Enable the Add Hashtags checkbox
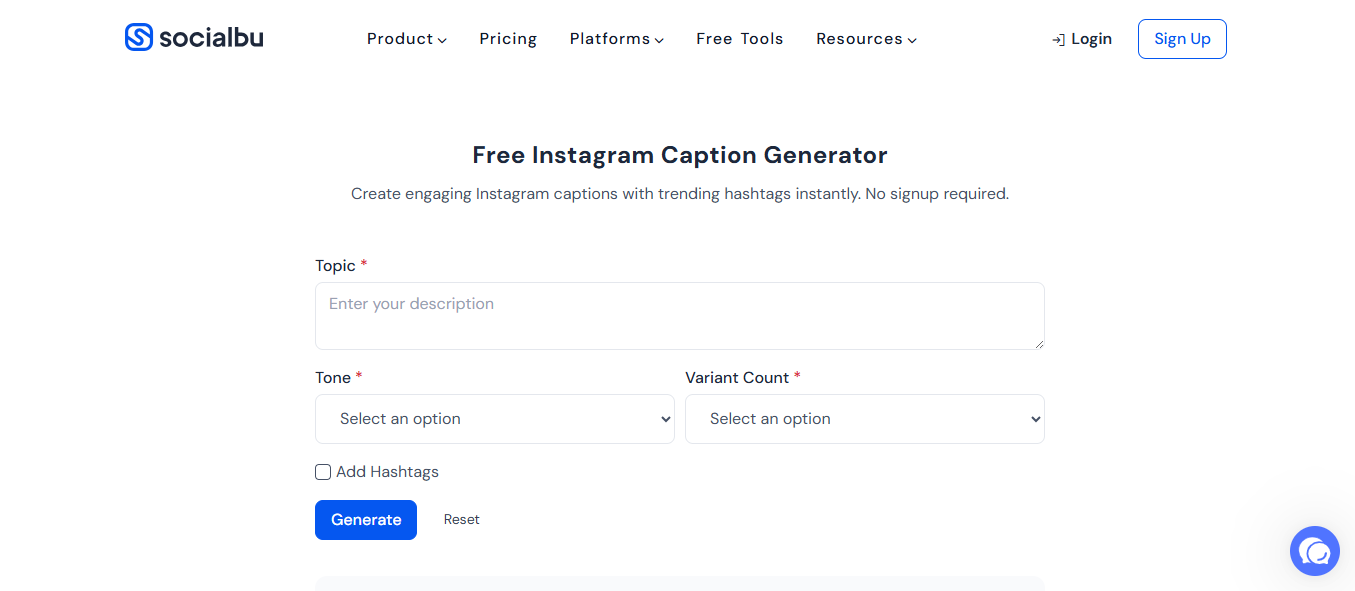1355x591 pixels. (323, 471)
